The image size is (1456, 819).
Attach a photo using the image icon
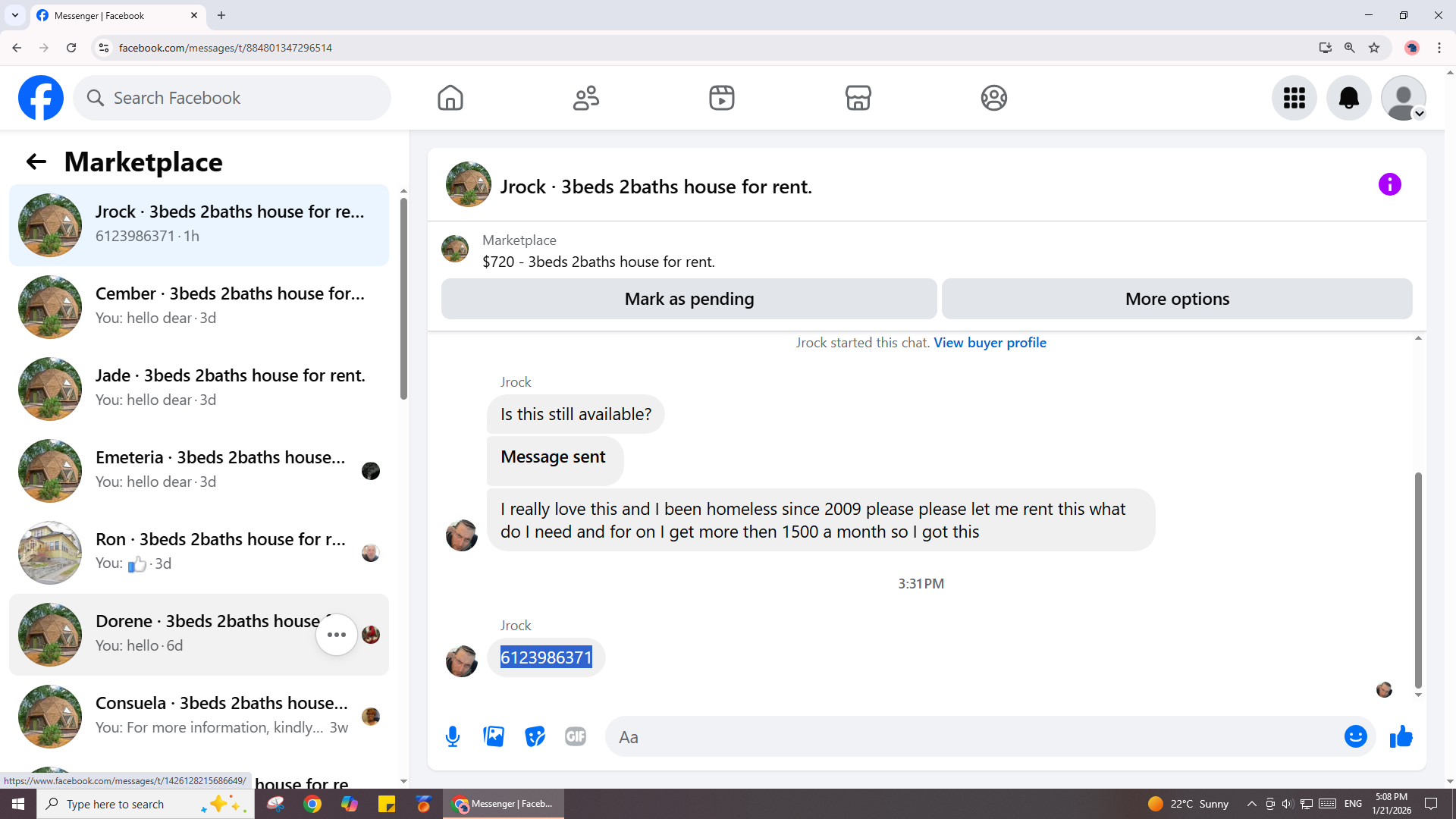[x=494, y=736]
